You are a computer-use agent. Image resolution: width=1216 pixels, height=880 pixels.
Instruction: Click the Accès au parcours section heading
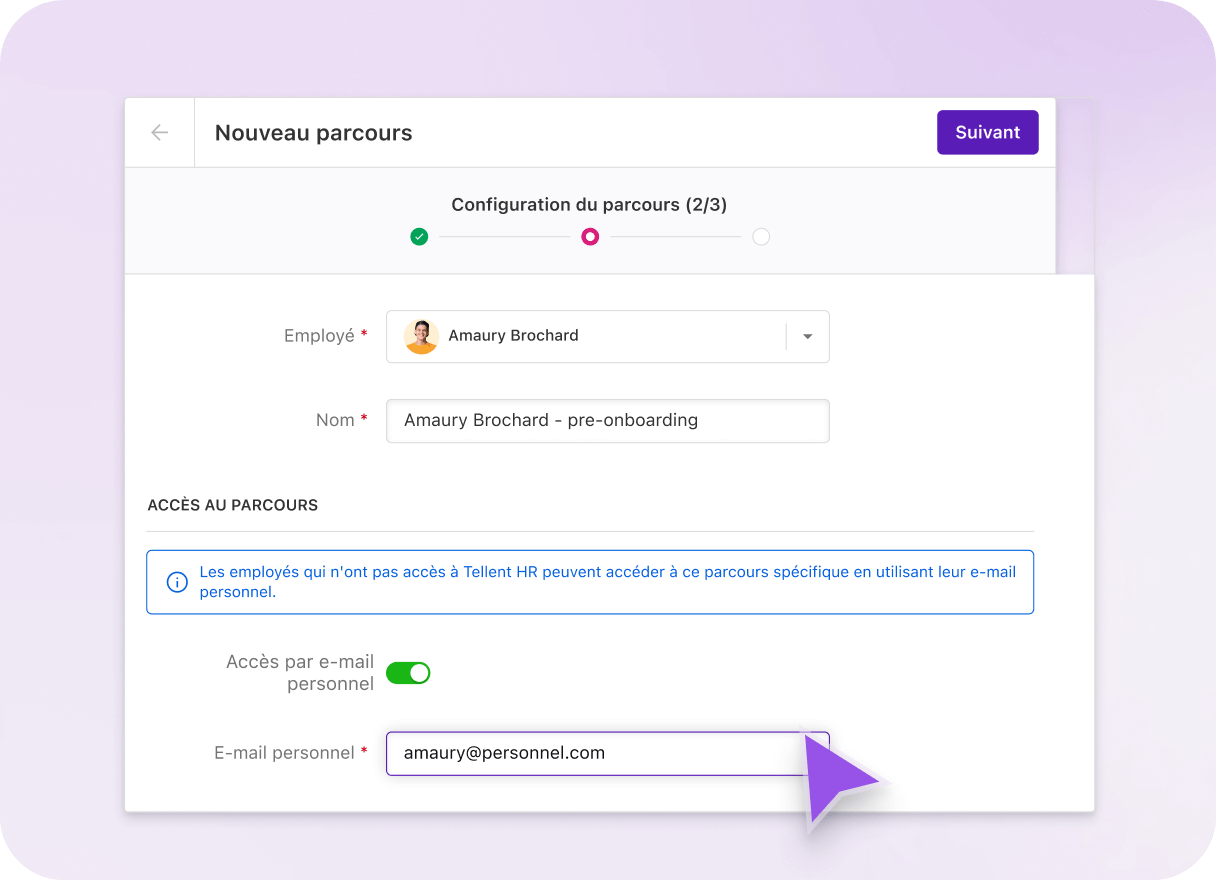point(232,505)
